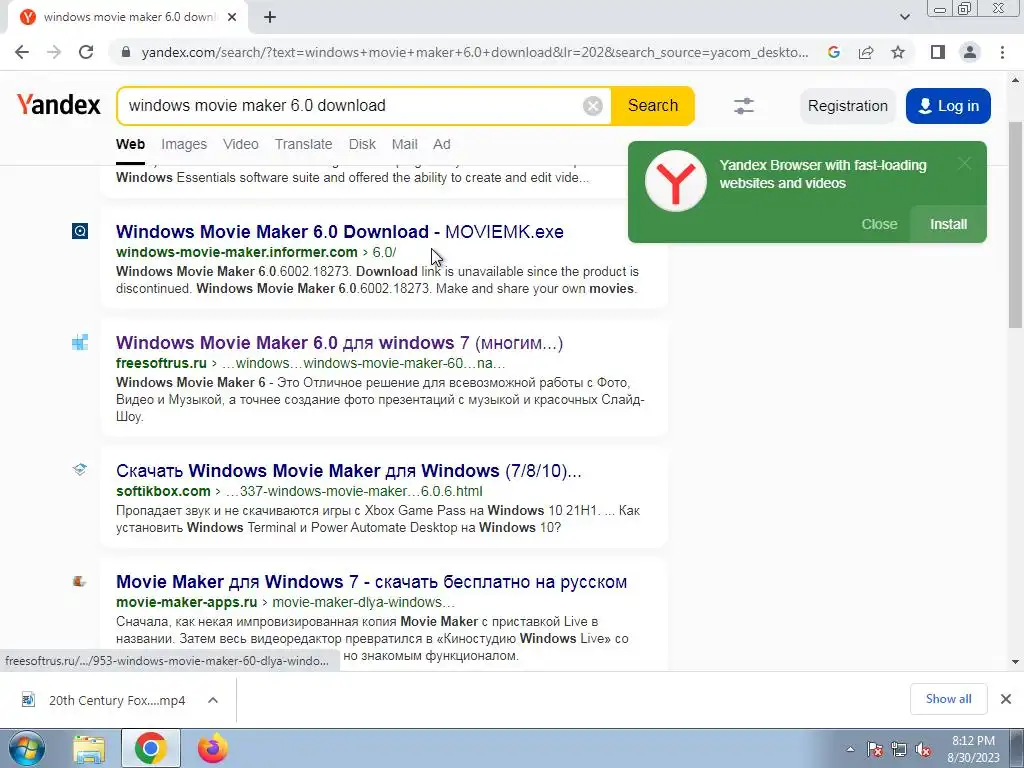Screen dimensions: 1024x768
Task: Open Скачать Windows Movie Maker для Windows result
Action: click(349, 471)
